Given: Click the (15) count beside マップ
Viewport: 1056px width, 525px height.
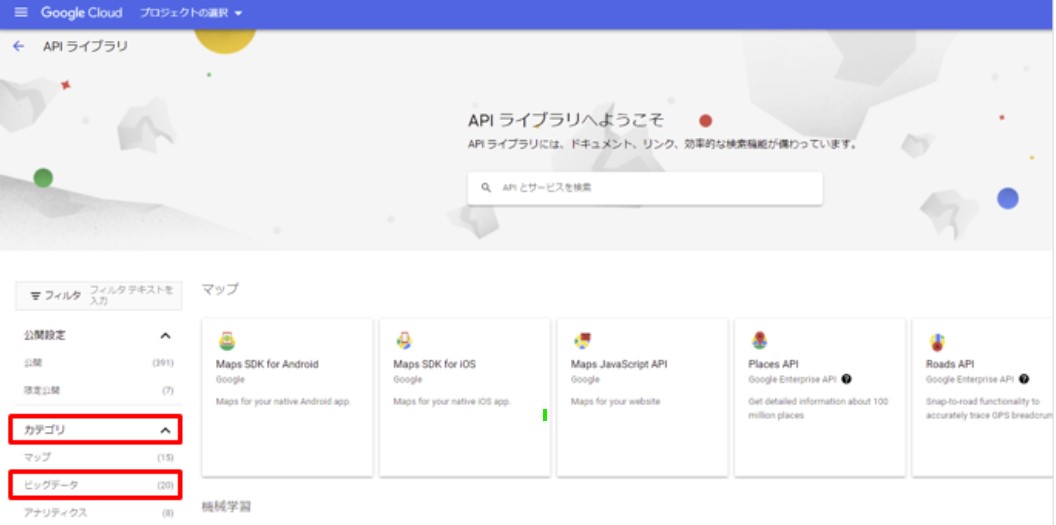Looking at the screenshot, I should tap(166, 458).
